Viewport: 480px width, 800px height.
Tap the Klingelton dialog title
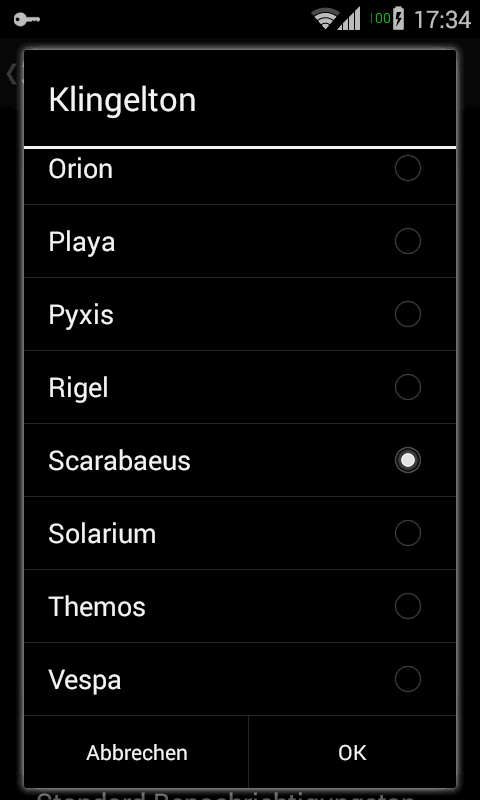click(122, 101)
